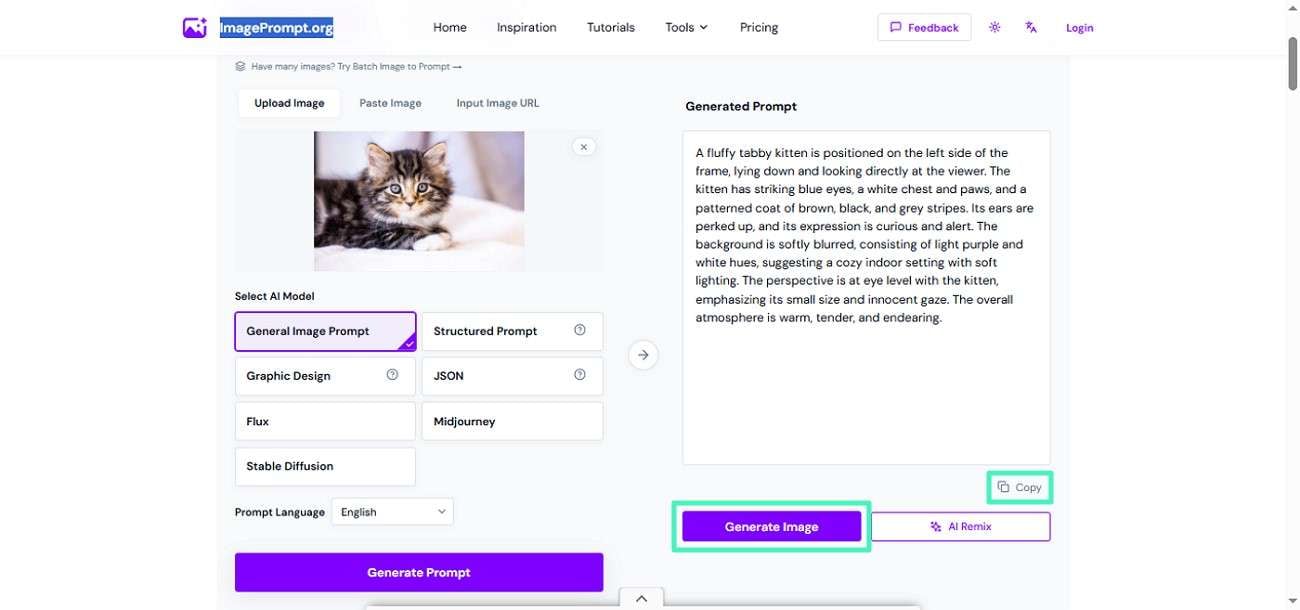Image resolution: width=1300 pixels, height=610 pixels.
Task: Copy the generated prompt text
Action: [x=1020, y=487]
